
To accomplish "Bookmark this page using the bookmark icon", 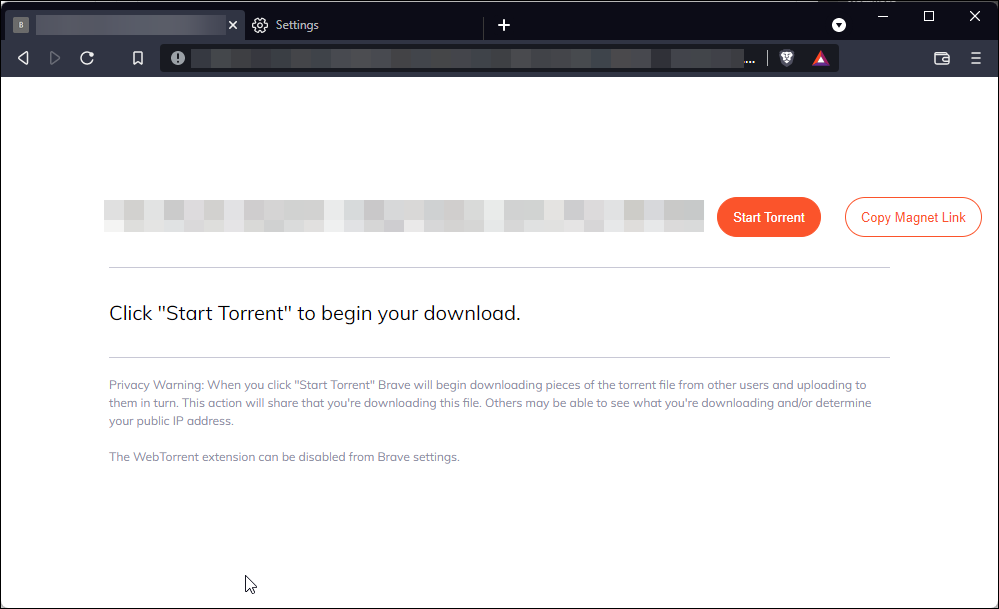I will pos(138,58).
